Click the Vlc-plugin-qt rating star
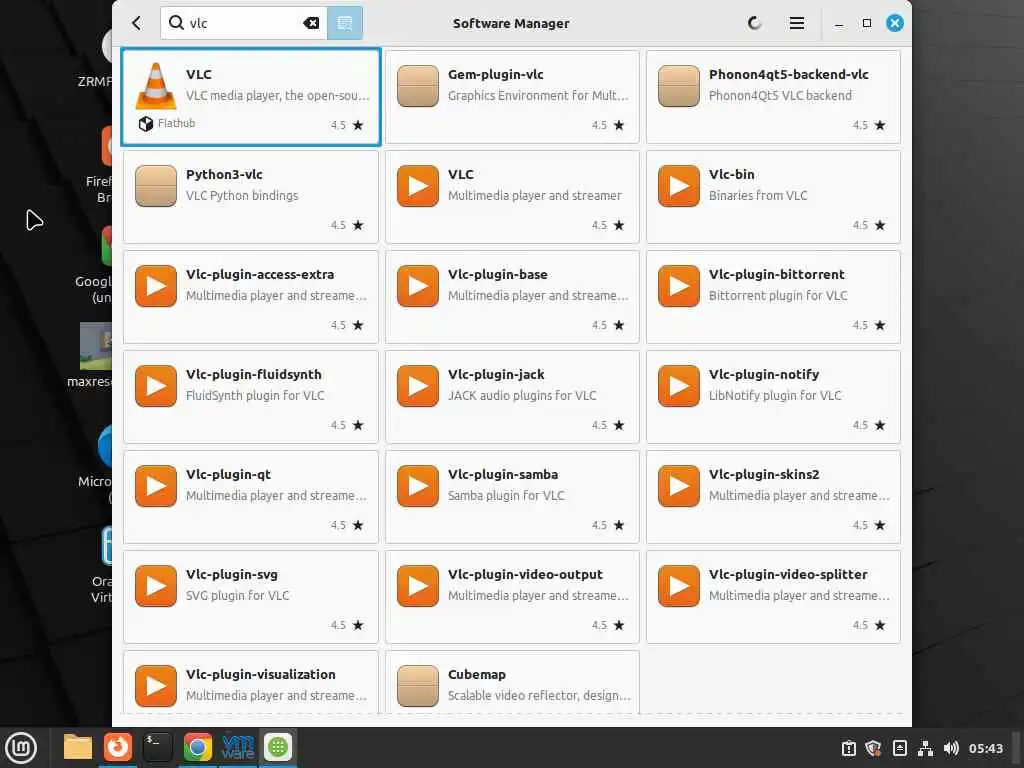This screenshot has height=768, width=1024. [x=358, y=525]
